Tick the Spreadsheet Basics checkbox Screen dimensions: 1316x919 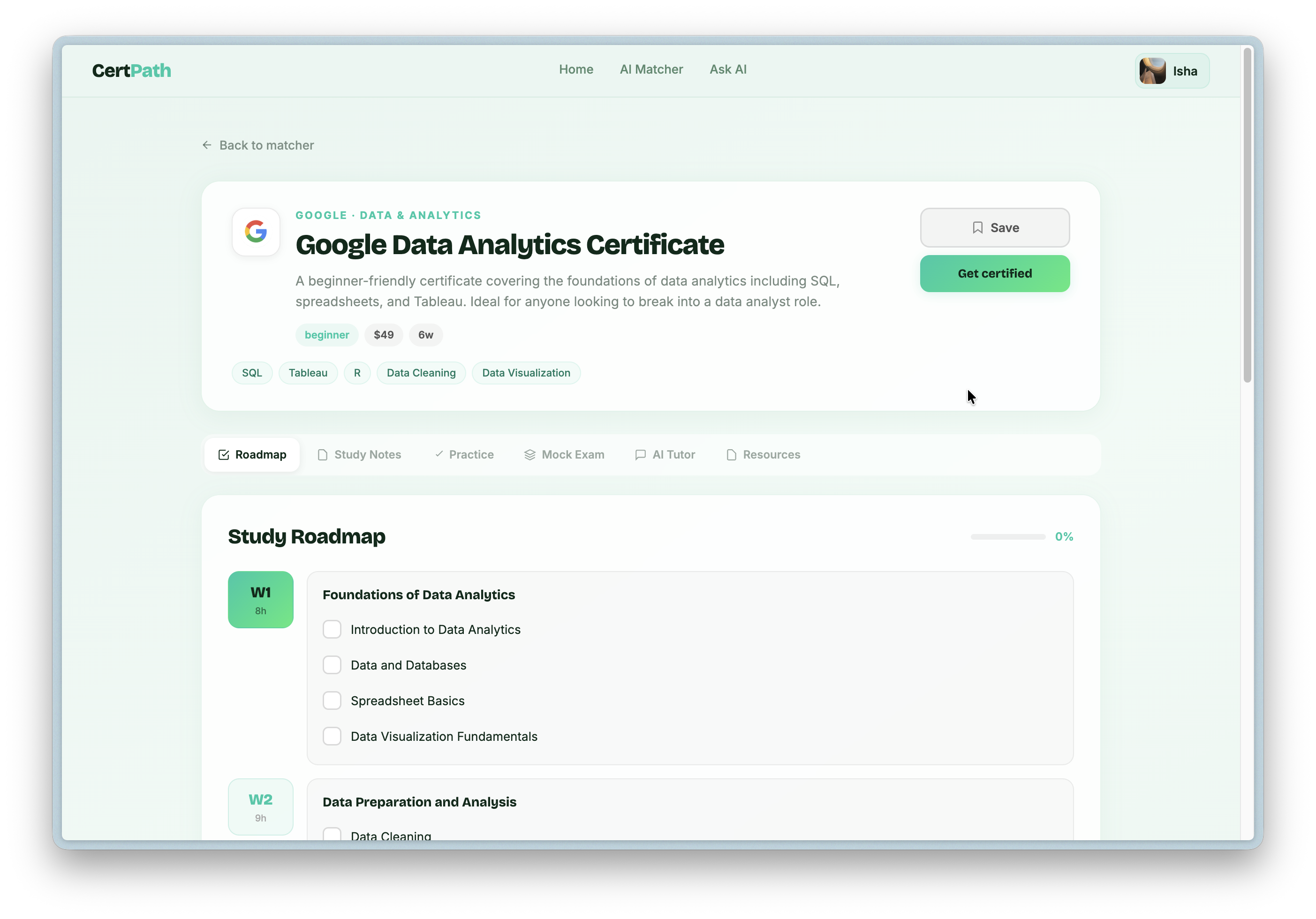pos(332,700)
